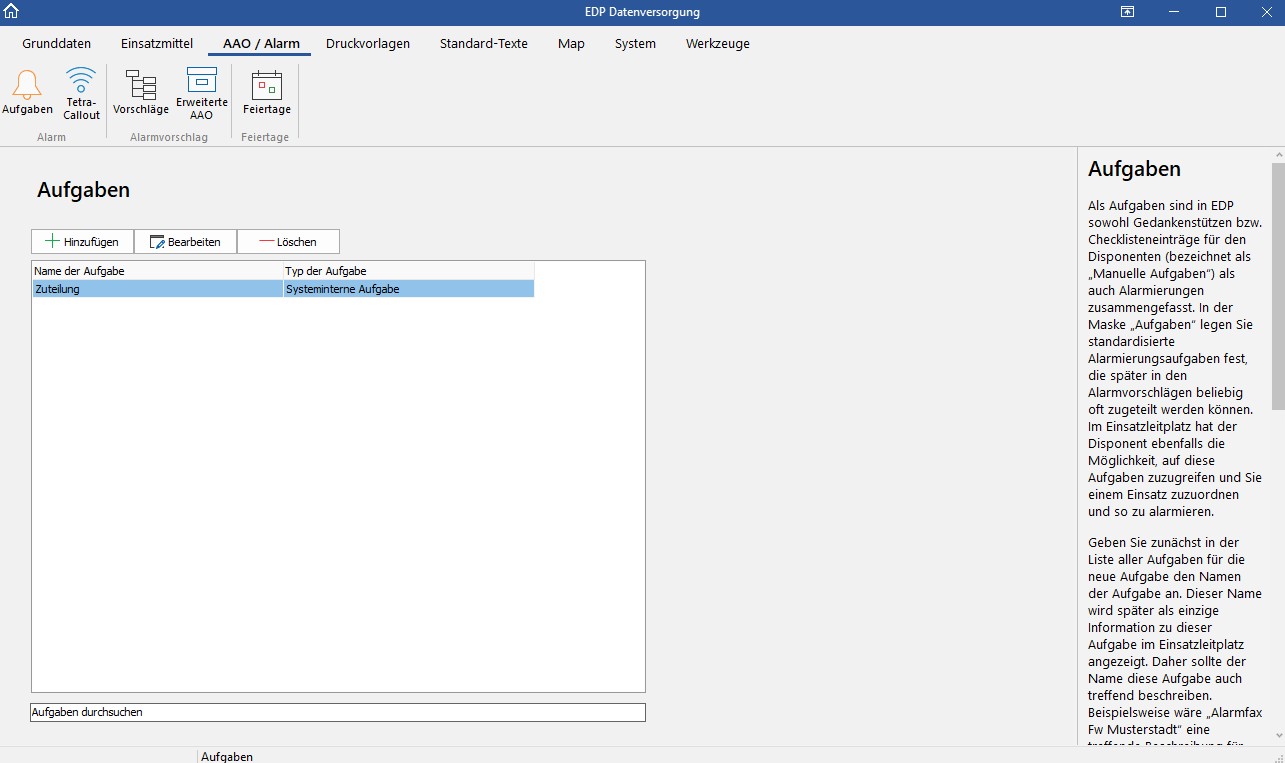Open the Vorschläge alarm proposals
The image size is (1285, 763).
[x=141, y=93]
